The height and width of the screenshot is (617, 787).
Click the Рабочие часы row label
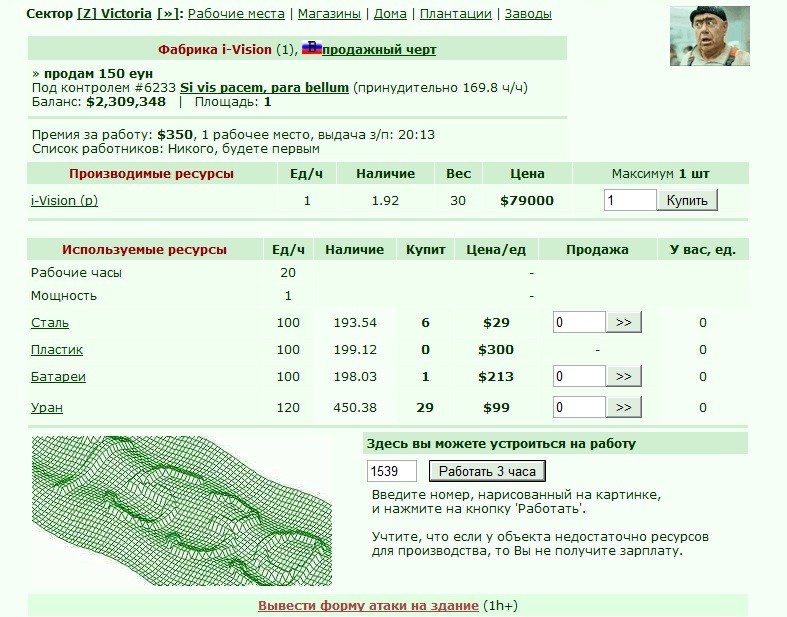(x=76, y=273)
